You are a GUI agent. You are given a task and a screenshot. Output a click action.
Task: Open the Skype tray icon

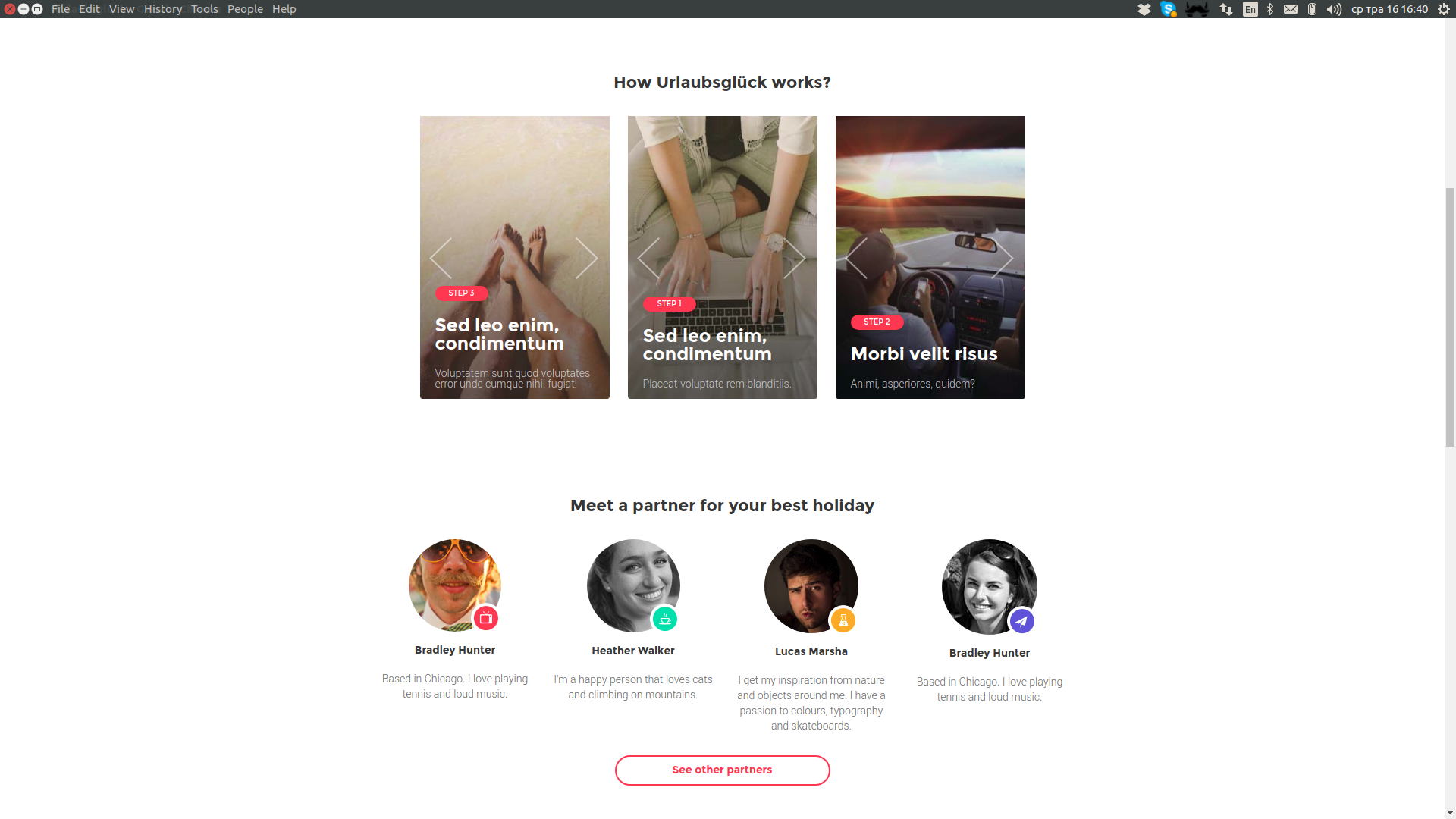coord(1169,9)
